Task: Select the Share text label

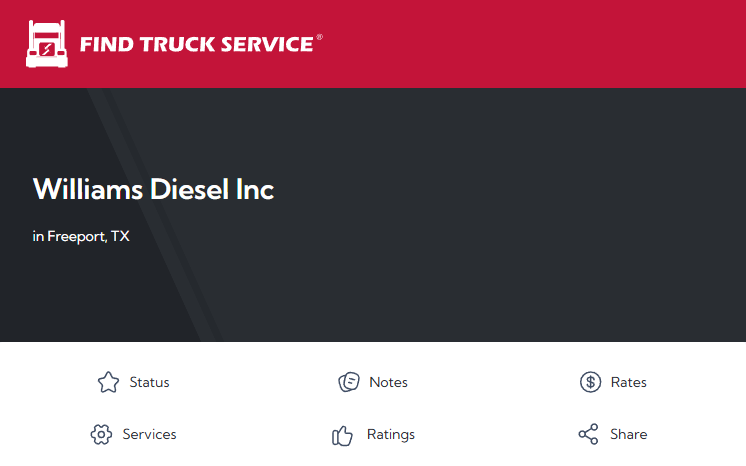Action: point(628,435)
